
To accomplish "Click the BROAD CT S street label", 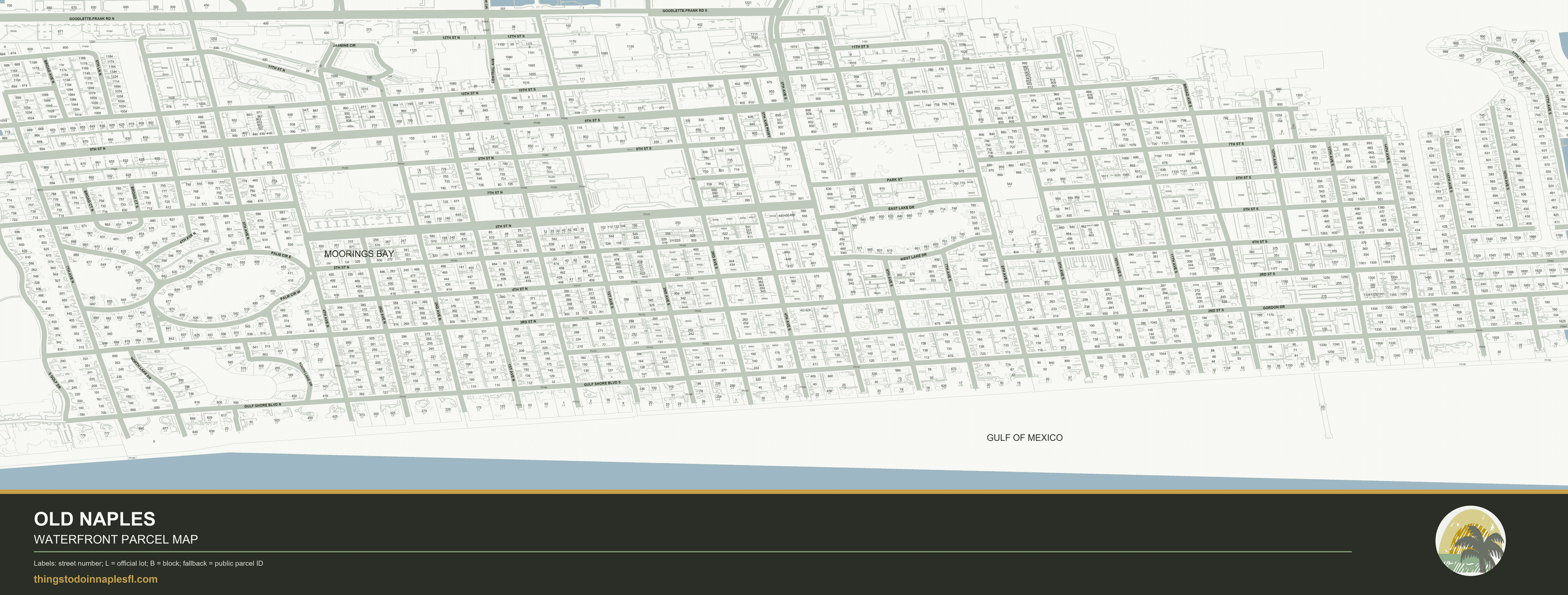I will tap(134, 197).
